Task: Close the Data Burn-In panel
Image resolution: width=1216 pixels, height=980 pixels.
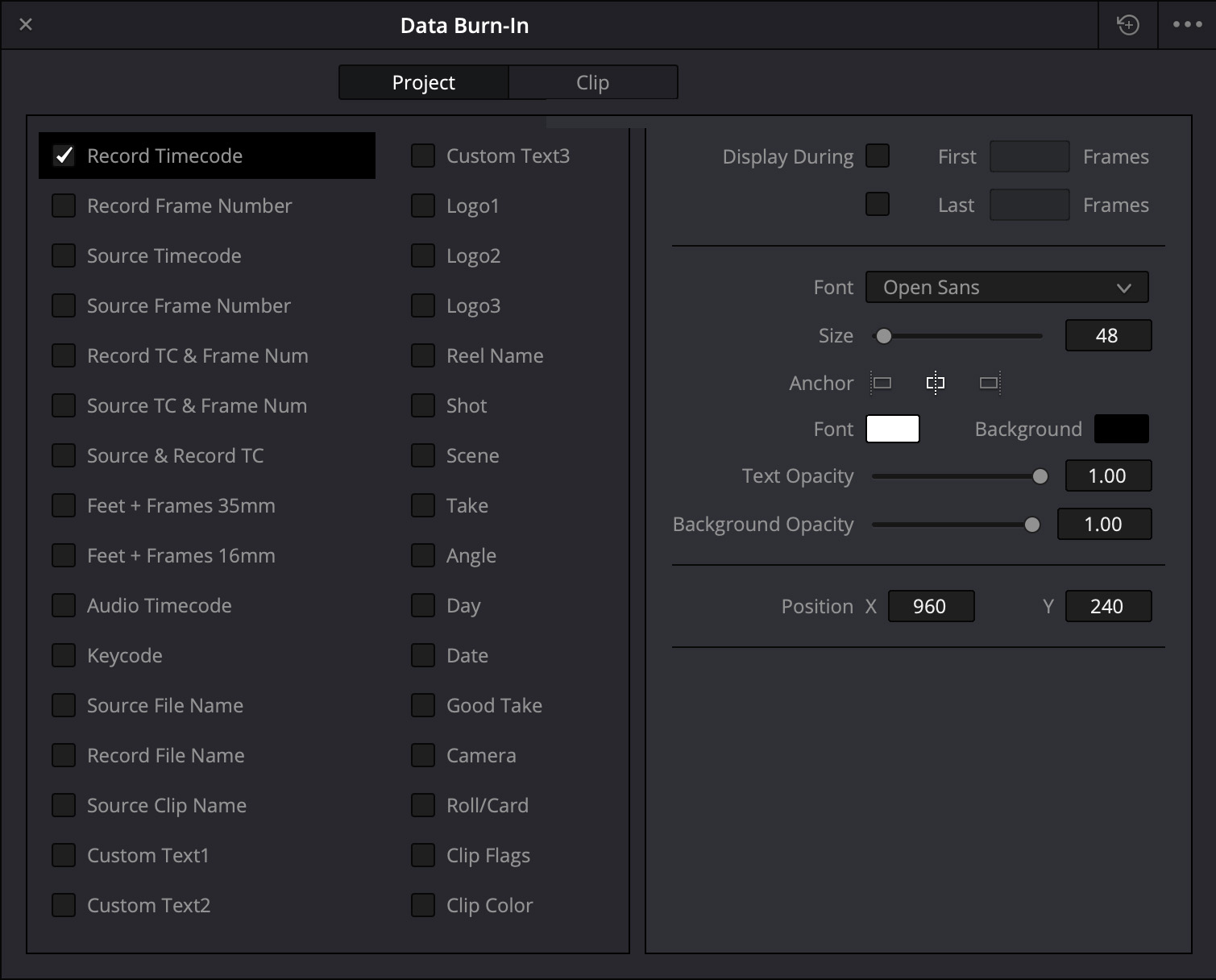Action: [x=26, y=25]
